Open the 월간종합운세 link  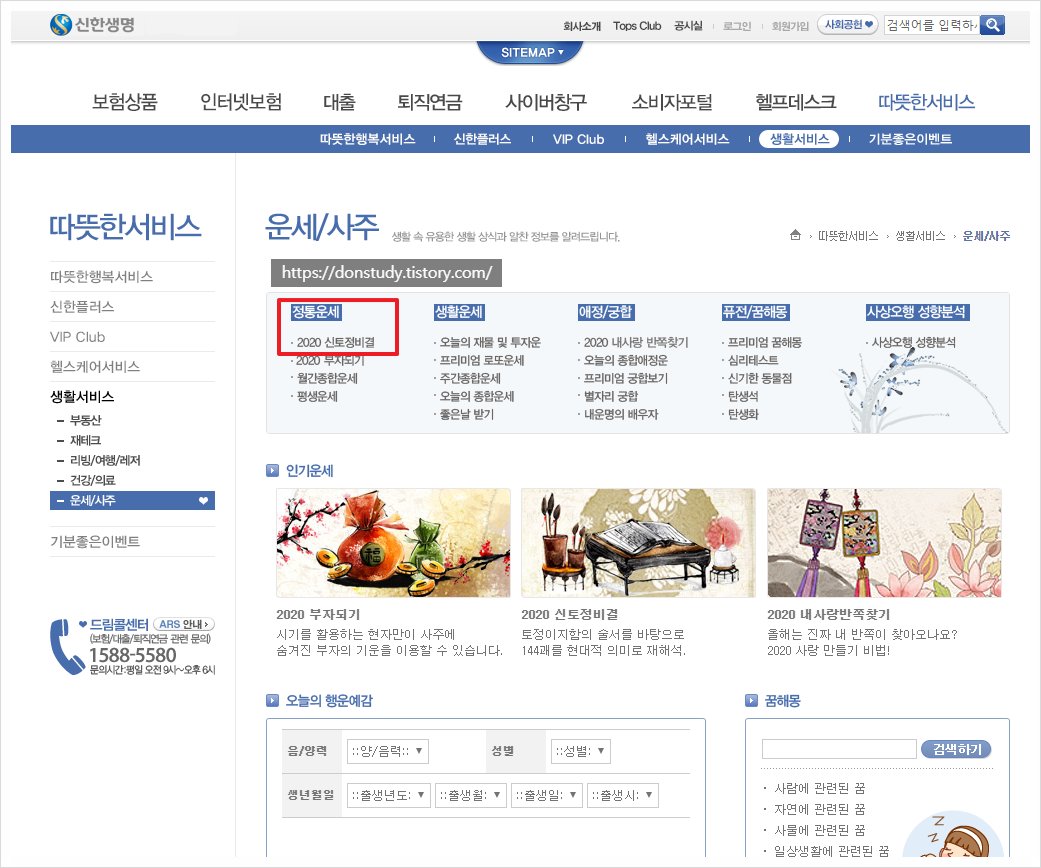tap(327, 379)
